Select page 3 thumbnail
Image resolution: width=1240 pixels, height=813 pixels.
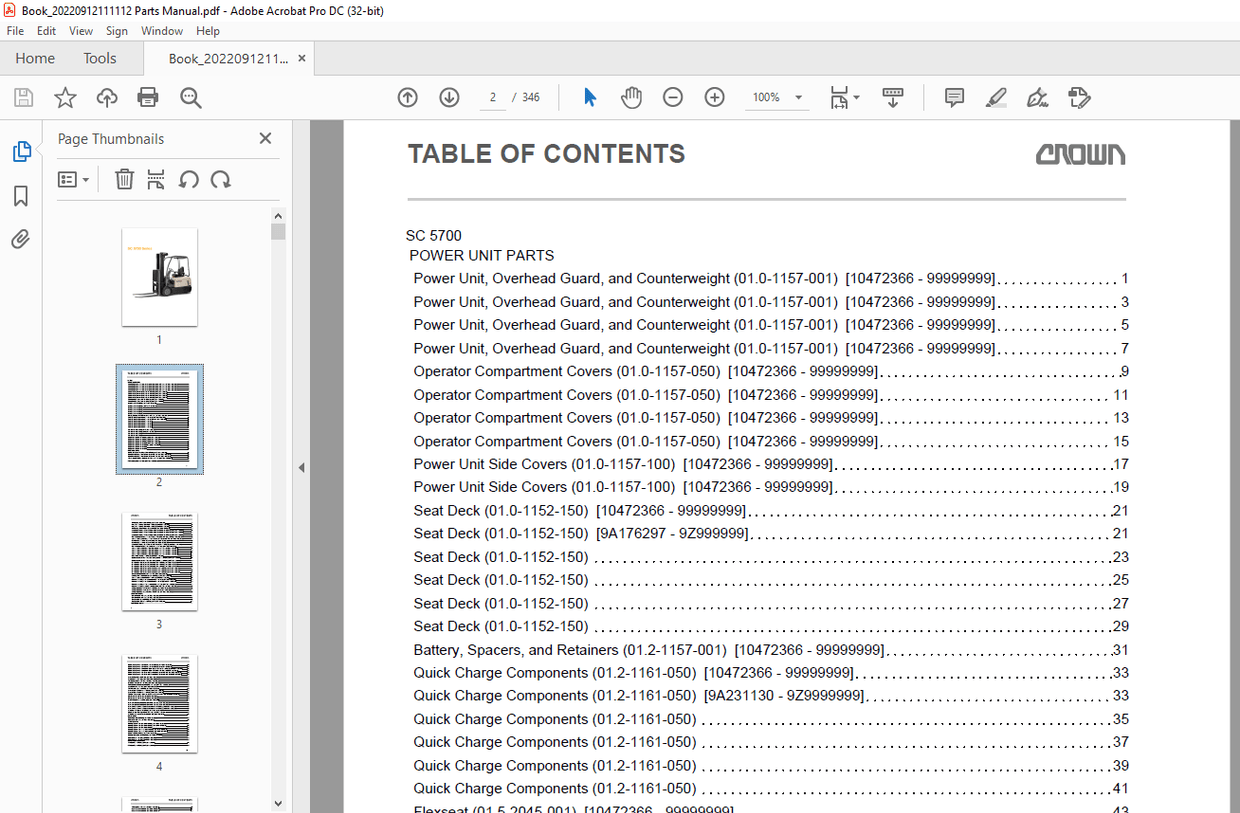(x=159, y=561)
